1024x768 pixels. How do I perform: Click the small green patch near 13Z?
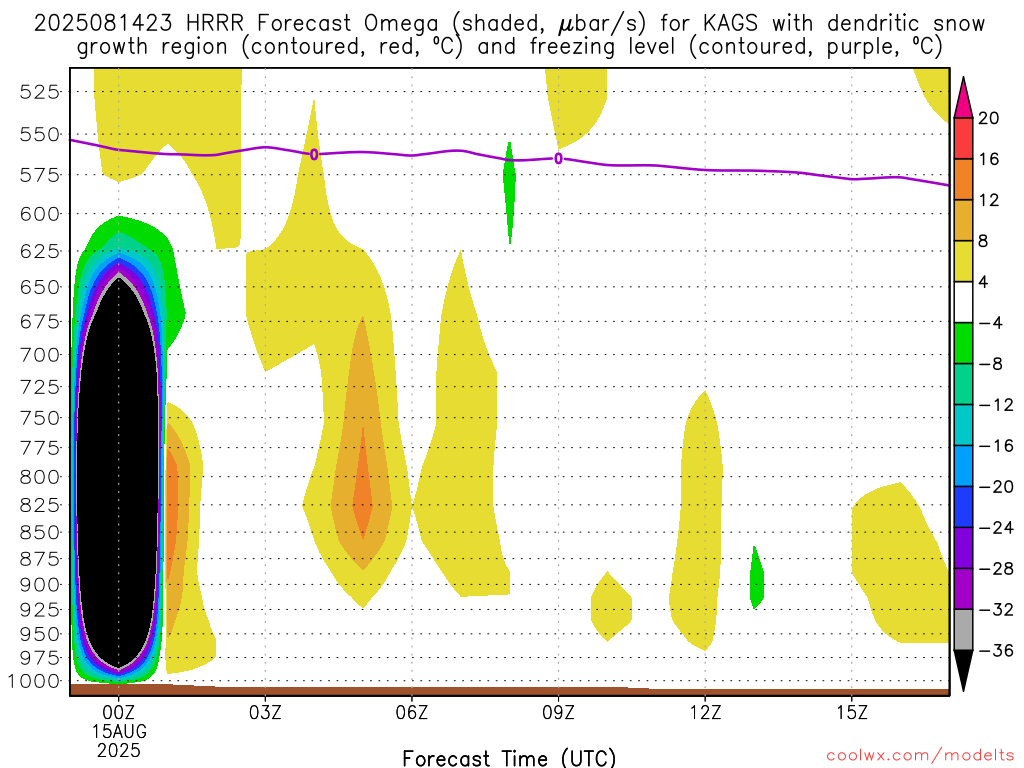tap(756, 578)
